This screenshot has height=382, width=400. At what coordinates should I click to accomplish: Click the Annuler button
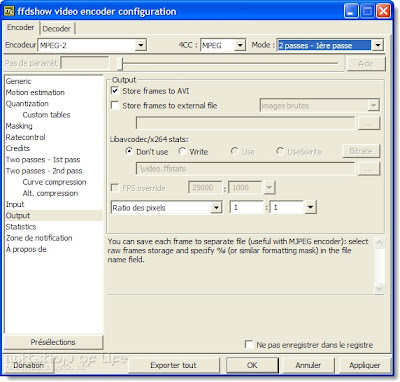pyautogui.click(x=308, y=365)
